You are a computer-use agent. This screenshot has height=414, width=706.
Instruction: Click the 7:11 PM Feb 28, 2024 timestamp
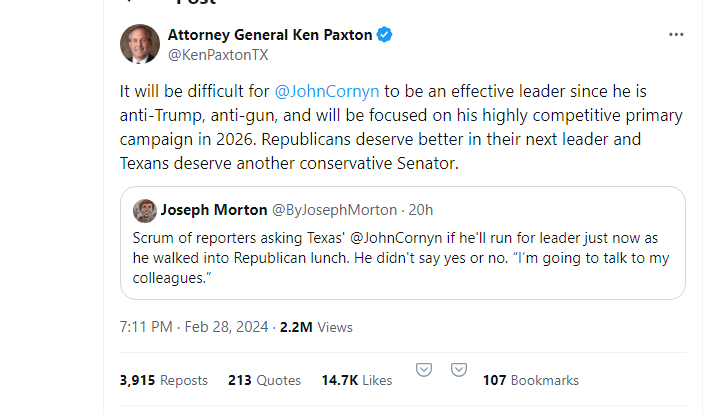[x=195, y=327]
